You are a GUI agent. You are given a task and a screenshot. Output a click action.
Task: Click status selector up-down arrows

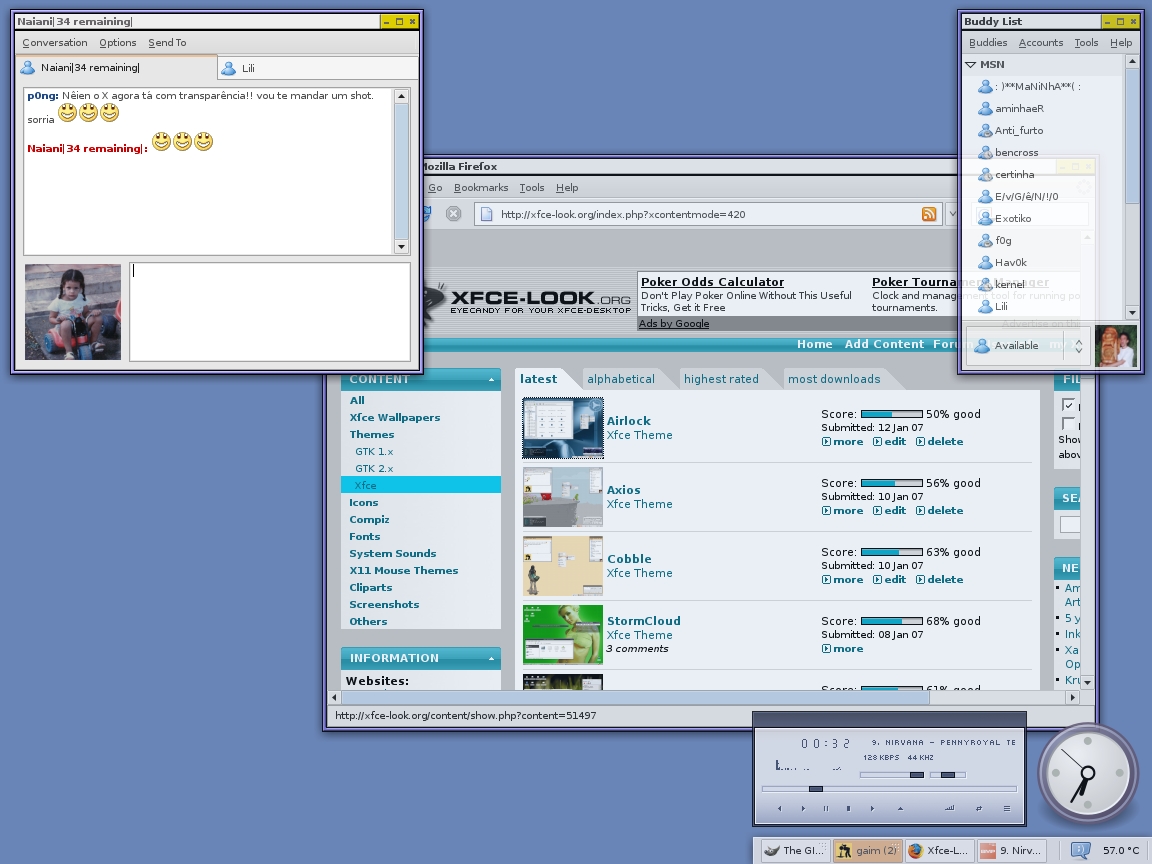pyautogui.click(x=1079, y=345)
